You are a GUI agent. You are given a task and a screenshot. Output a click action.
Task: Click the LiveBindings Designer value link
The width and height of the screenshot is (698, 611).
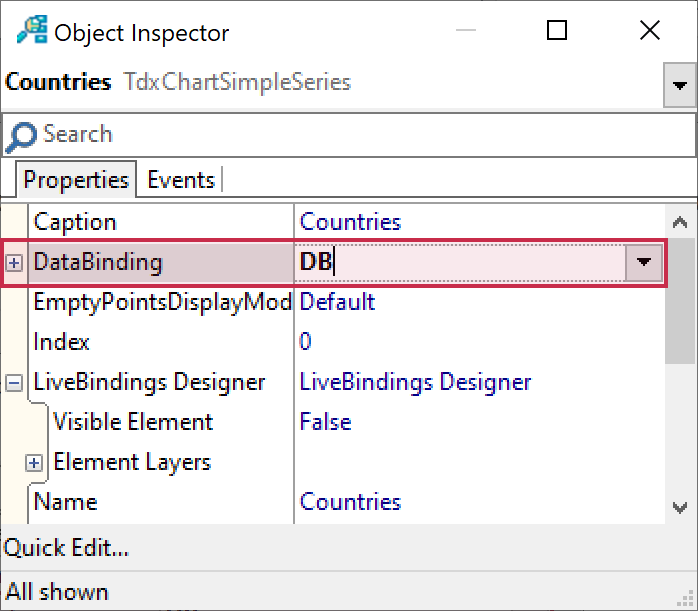(415, 382)
